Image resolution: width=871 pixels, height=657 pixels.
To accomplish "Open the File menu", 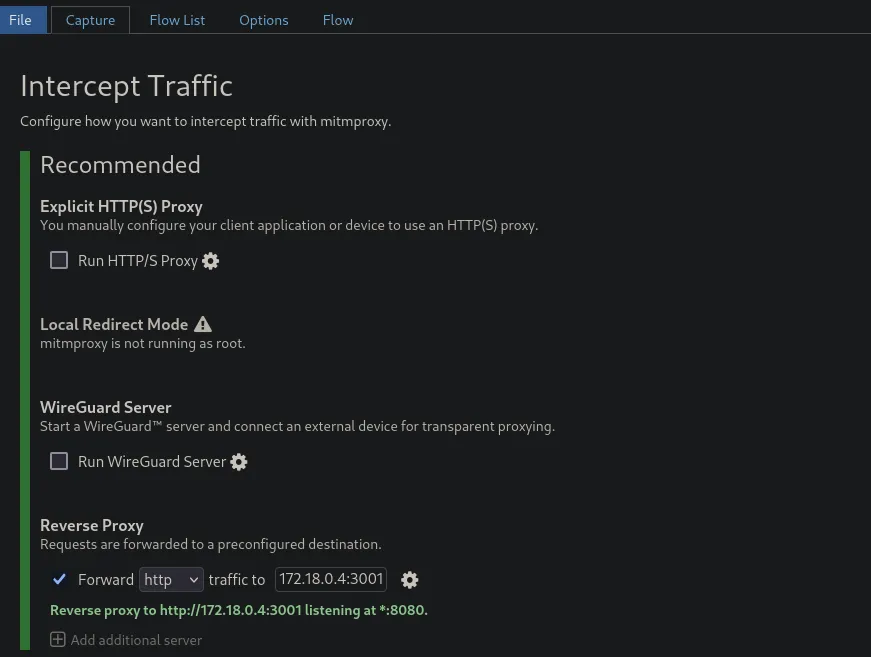I will click(x=21, y=19).
